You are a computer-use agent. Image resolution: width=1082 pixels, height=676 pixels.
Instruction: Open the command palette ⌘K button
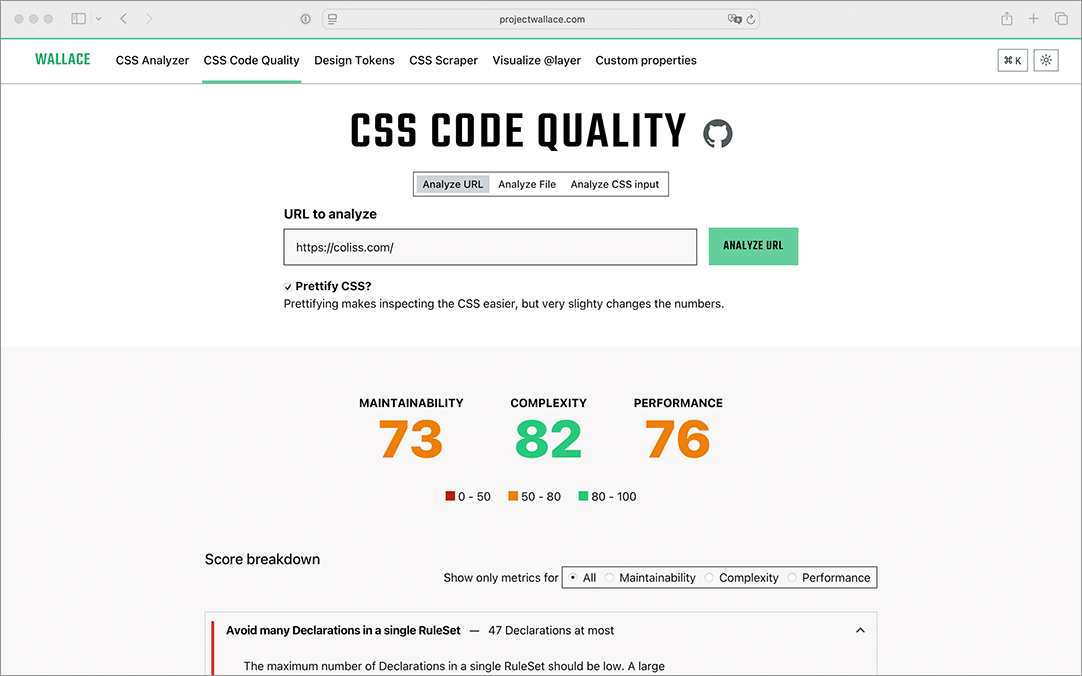tap(1012, 61)
